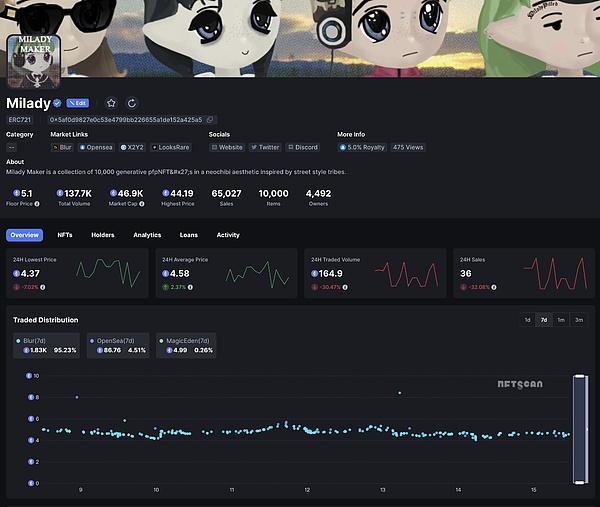Click the Edit button beside the collection name
The width and height of the screenshot is (600, 507).
(78, 103)
